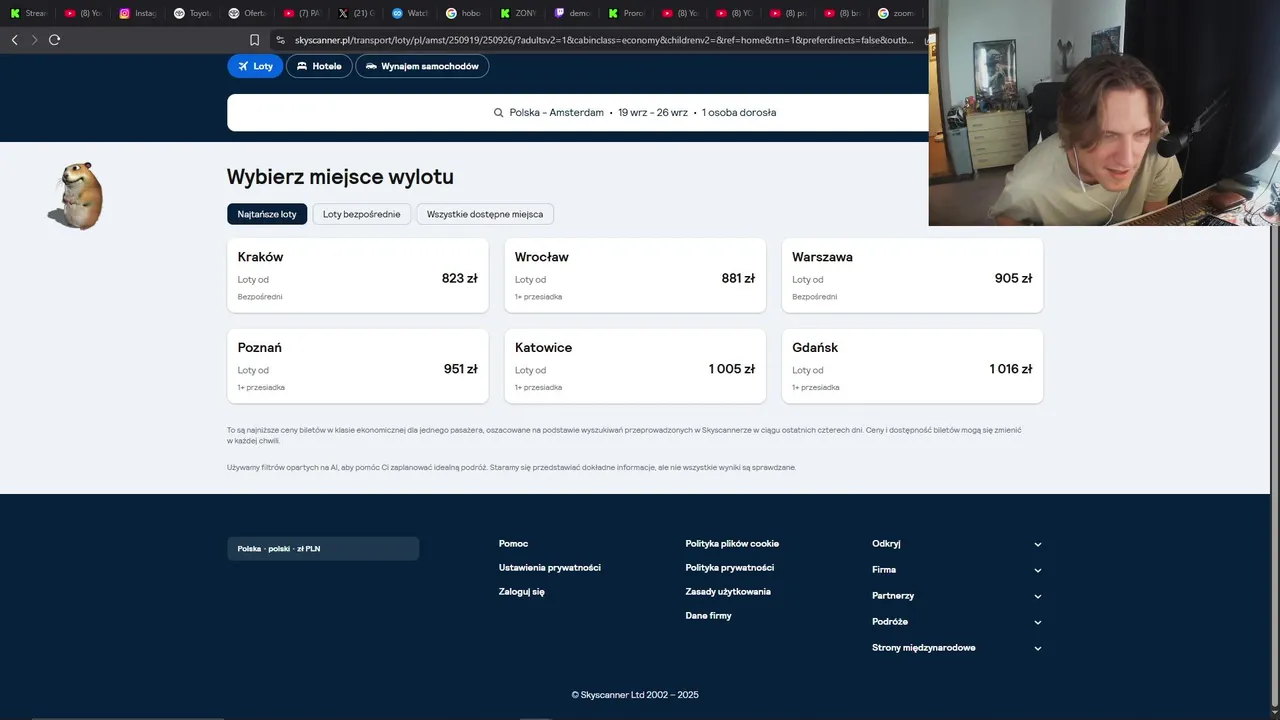Expand the Odkryj footer section
This screenshot has height=720, width=1280.
coord(957,544)
